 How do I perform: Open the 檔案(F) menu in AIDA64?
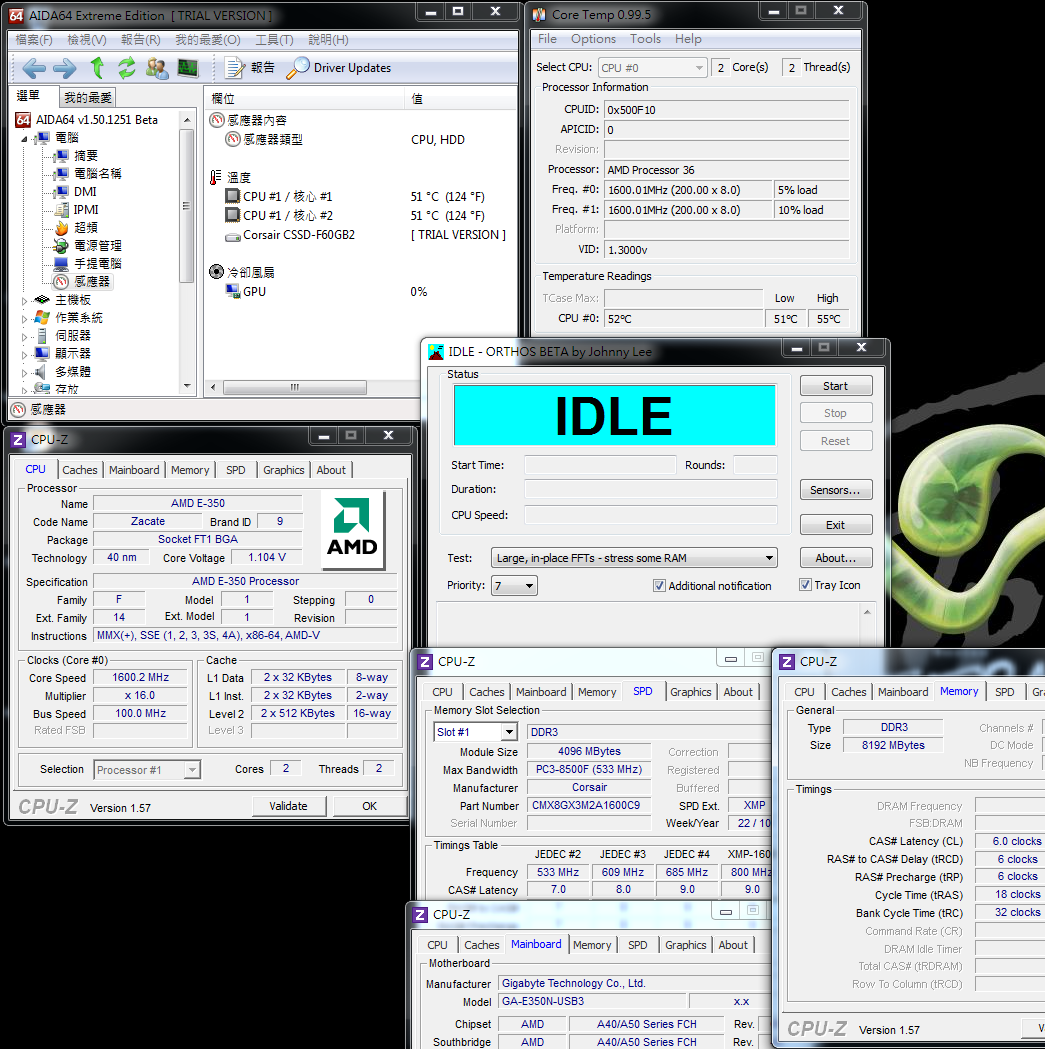(x=33, y=39)
